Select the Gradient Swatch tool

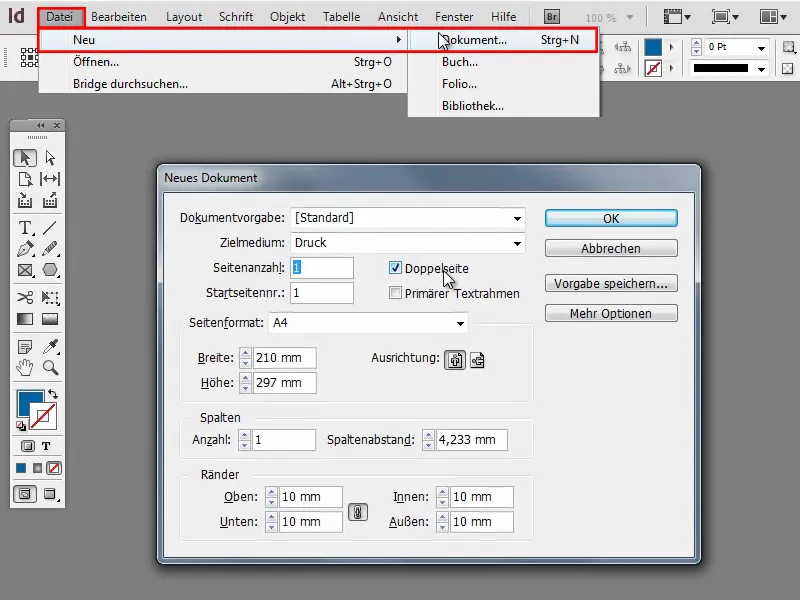(24, 319)
